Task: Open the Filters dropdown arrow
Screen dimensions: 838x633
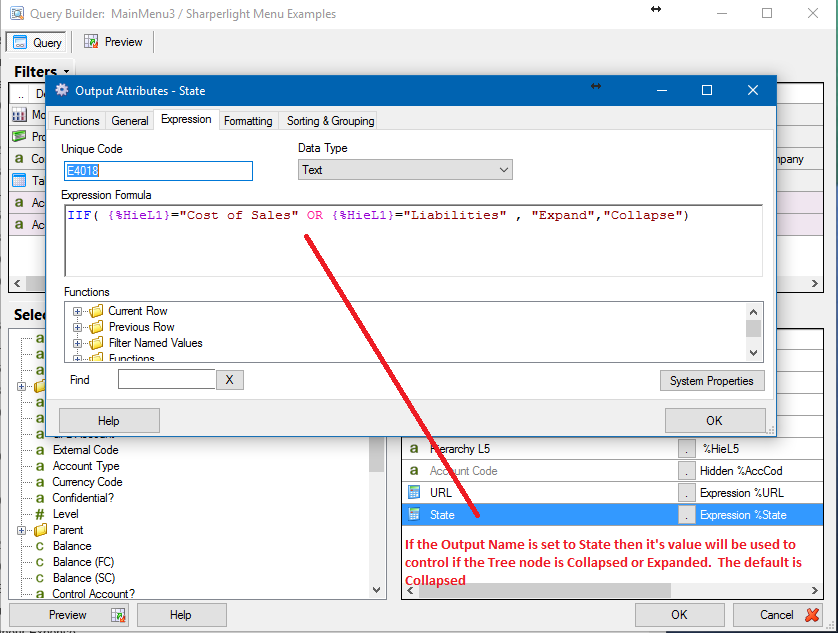Action: pyautogui.click(x=66, y=72)
